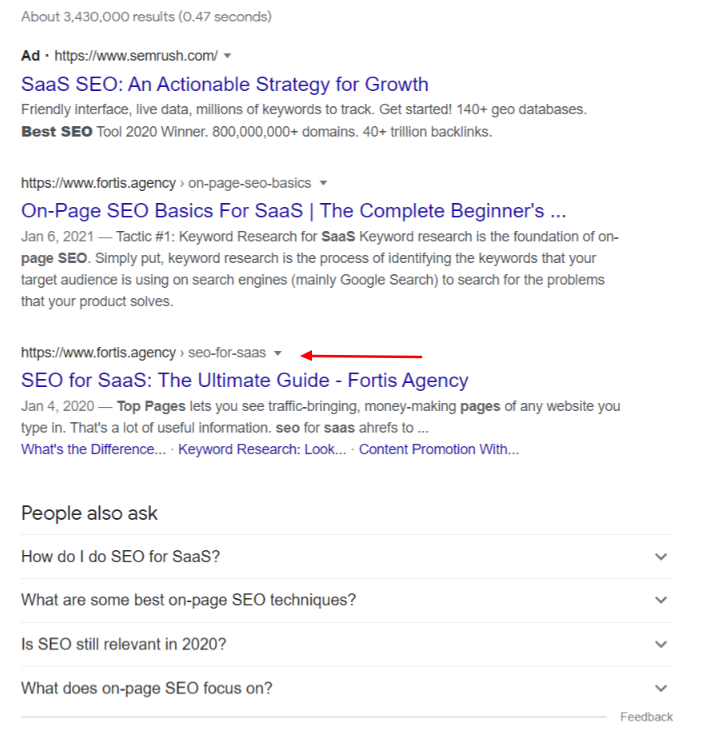Click Feedback link below questions
Viewport: 716px width, 740px height.
click(646, 717)
